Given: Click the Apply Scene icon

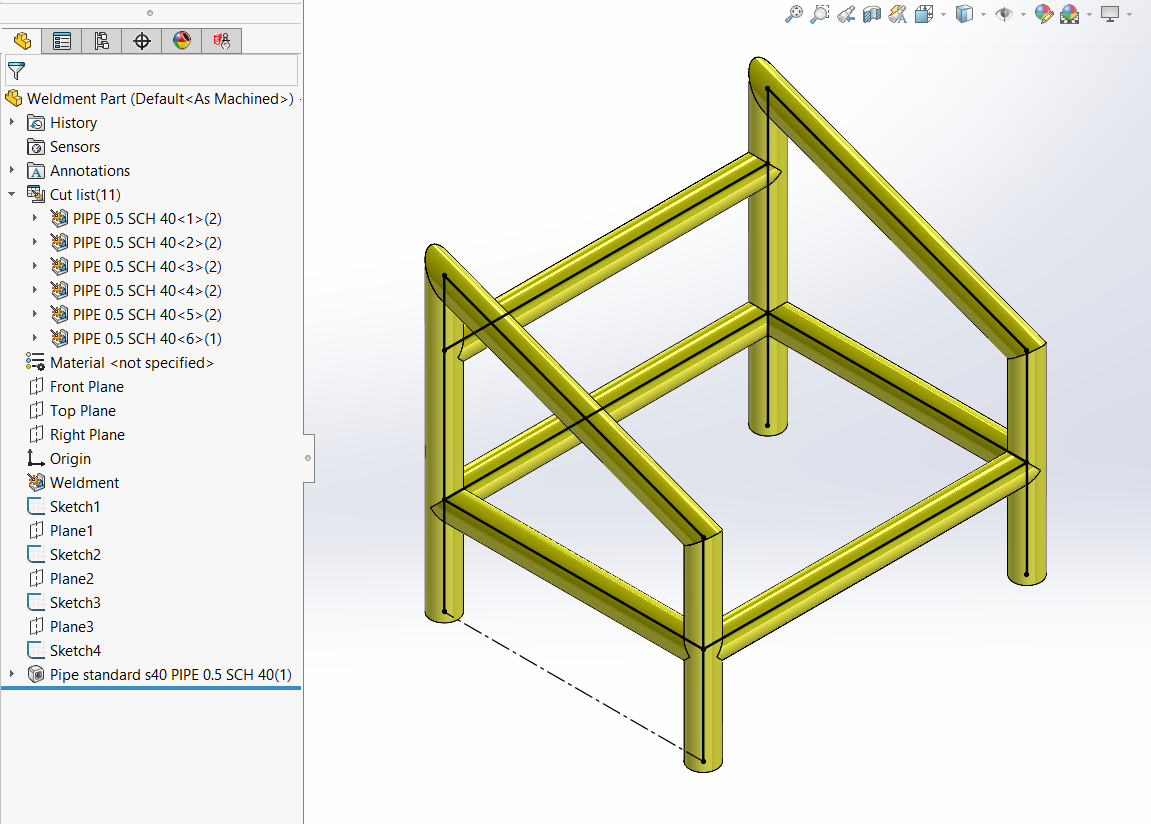Looking at the screenshot, I should (1069, 14).
